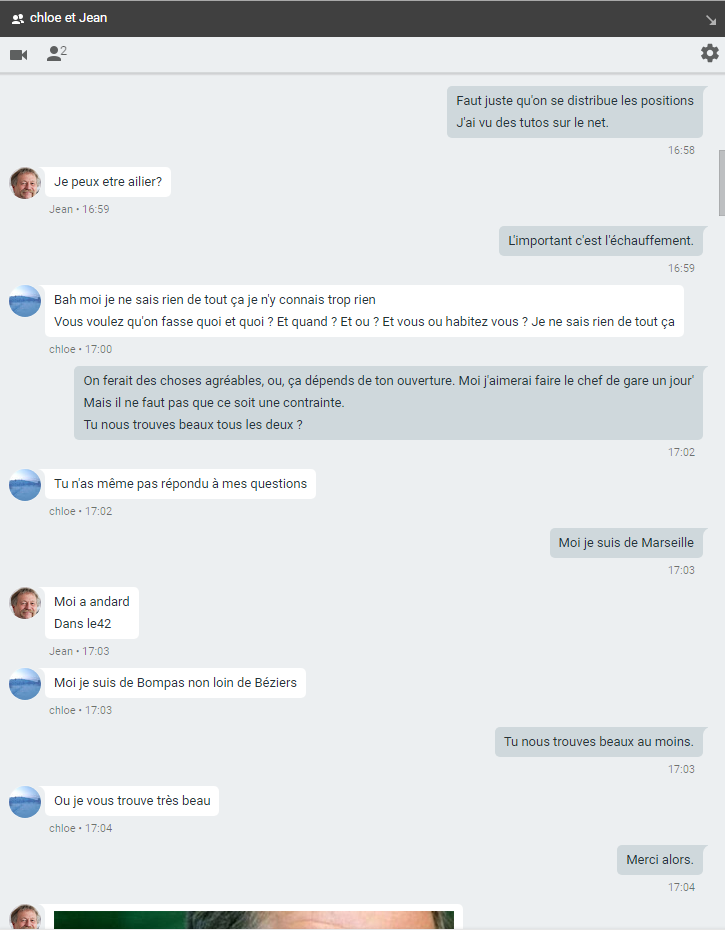Click the "L'important c'est l'échauffement." message bubble
This screenshot has height=933, width=725.
600,241
